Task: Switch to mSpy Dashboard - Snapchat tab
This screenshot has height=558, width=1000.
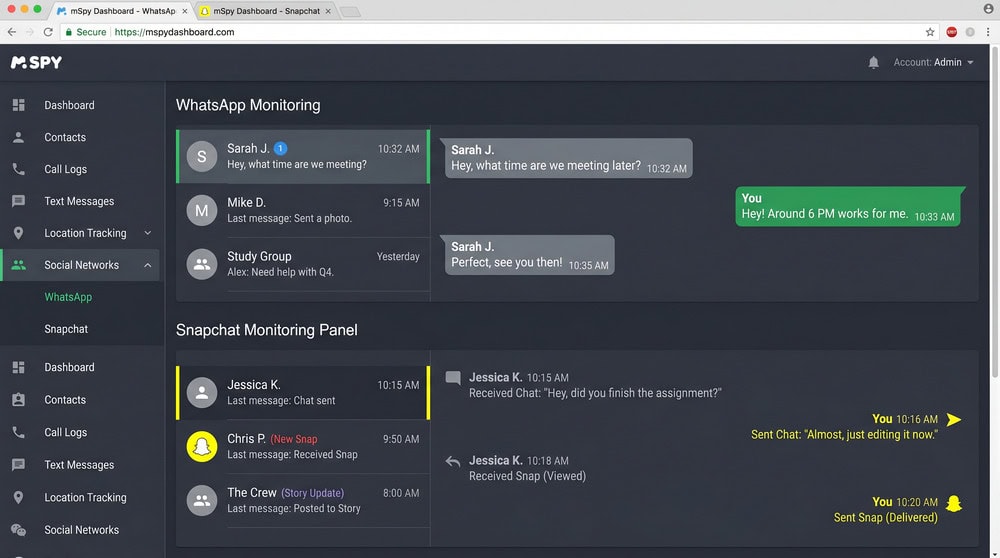Action: (x=265, y=11)
